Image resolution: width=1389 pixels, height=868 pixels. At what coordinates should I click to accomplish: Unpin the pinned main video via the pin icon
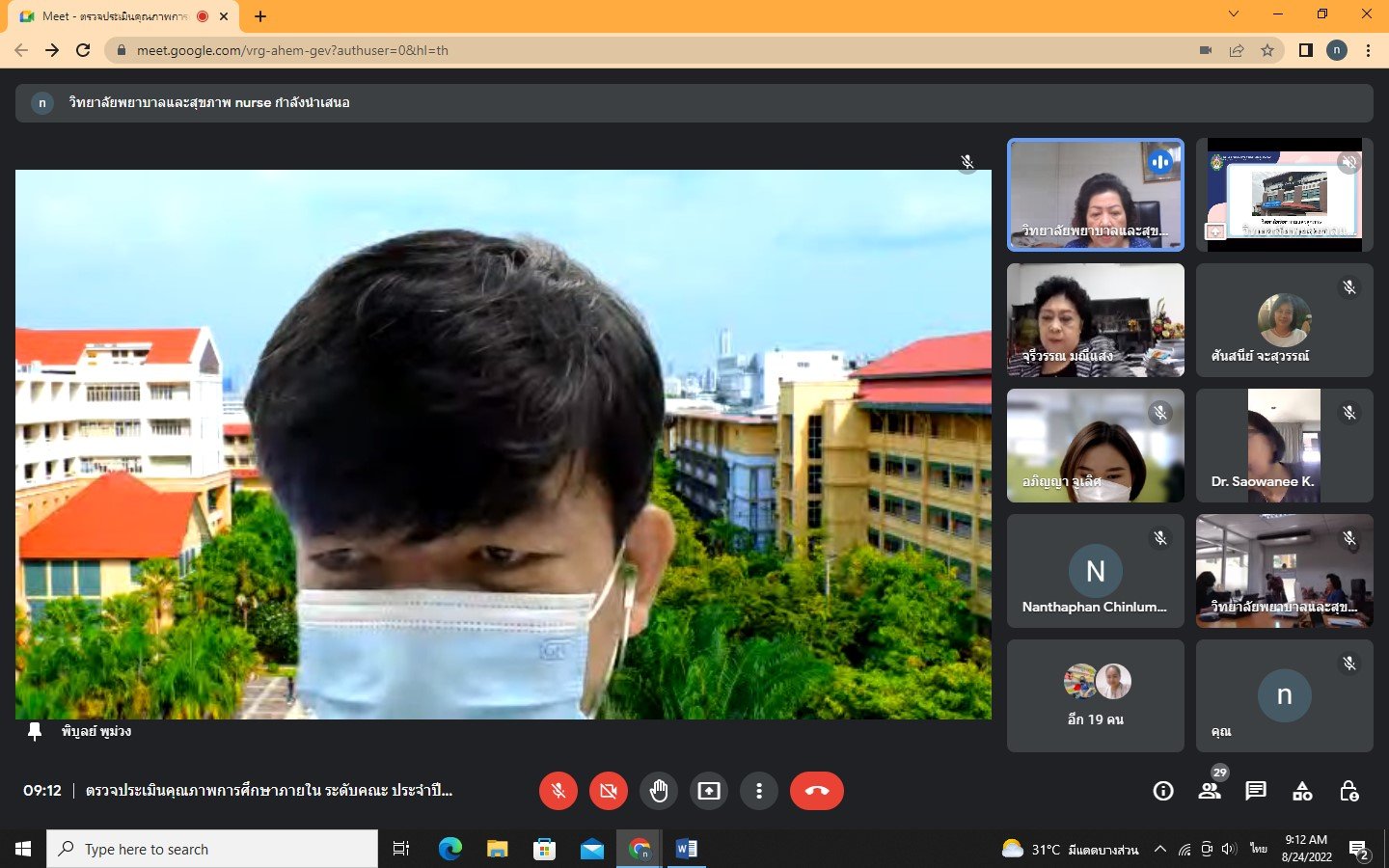click(35, 732)
